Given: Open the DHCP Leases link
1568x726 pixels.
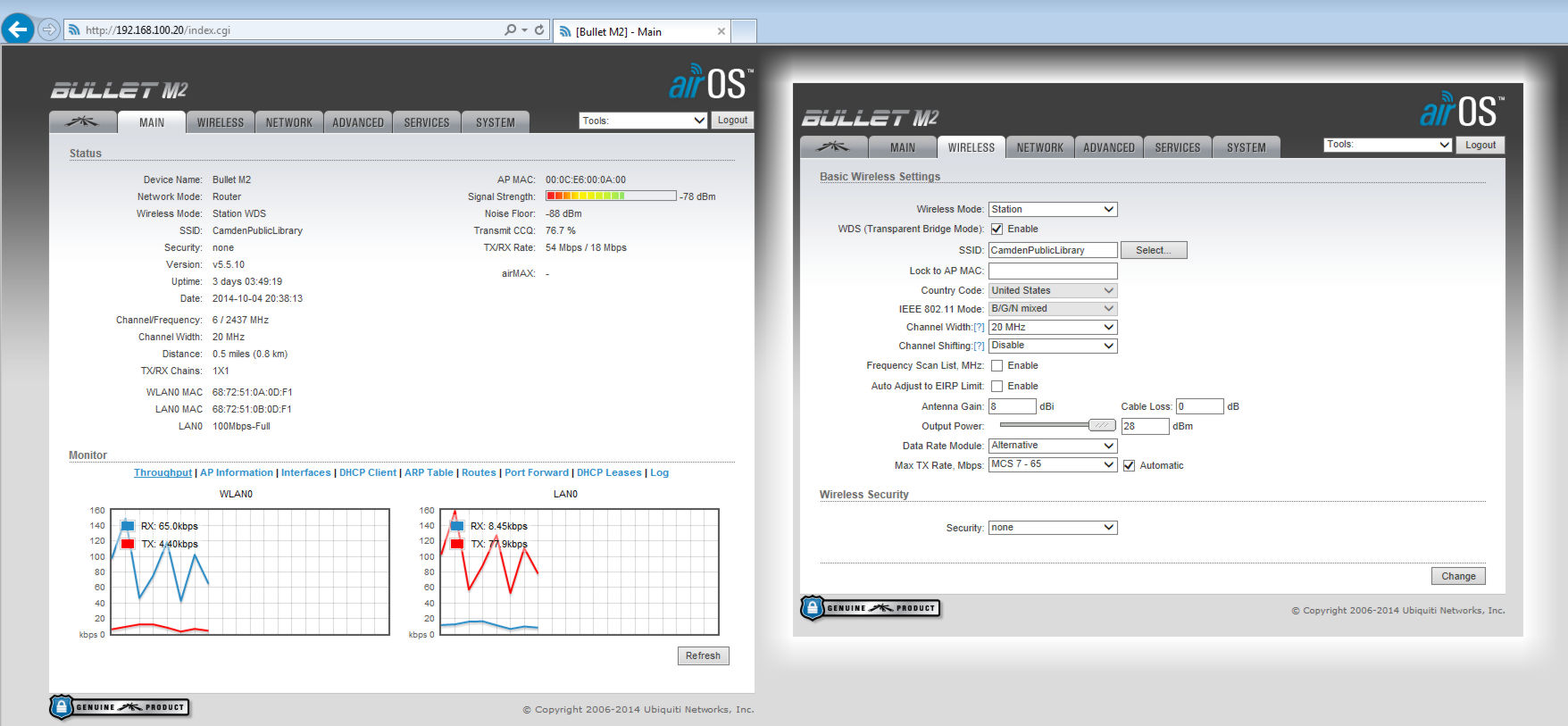Looking at the screenshot, I should coord(609,472).
